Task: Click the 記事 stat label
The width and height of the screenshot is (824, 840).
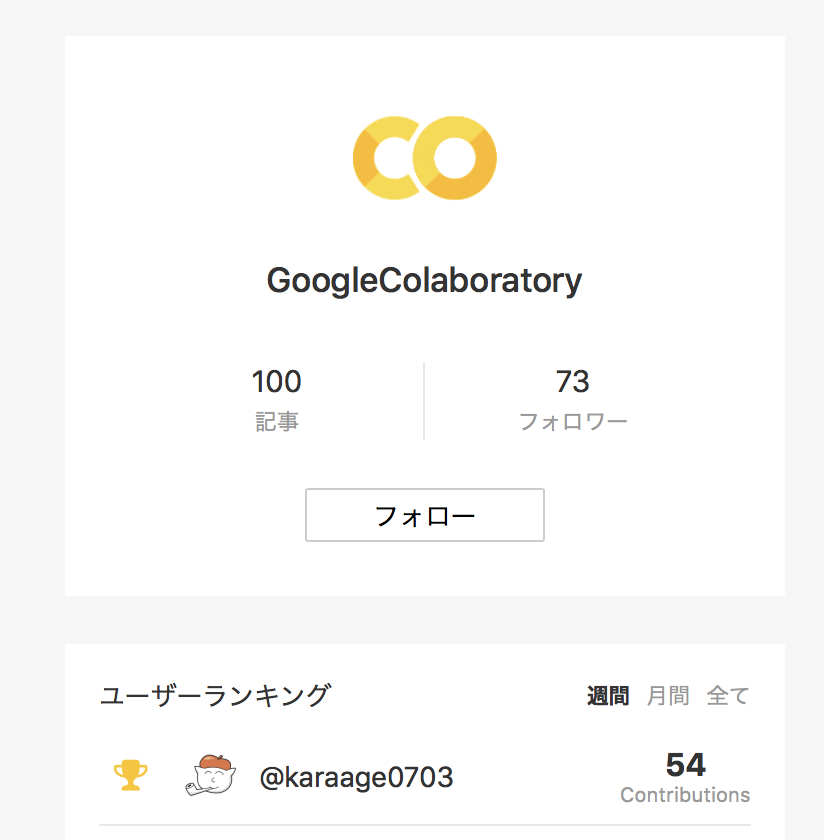Action: [276, 420]
